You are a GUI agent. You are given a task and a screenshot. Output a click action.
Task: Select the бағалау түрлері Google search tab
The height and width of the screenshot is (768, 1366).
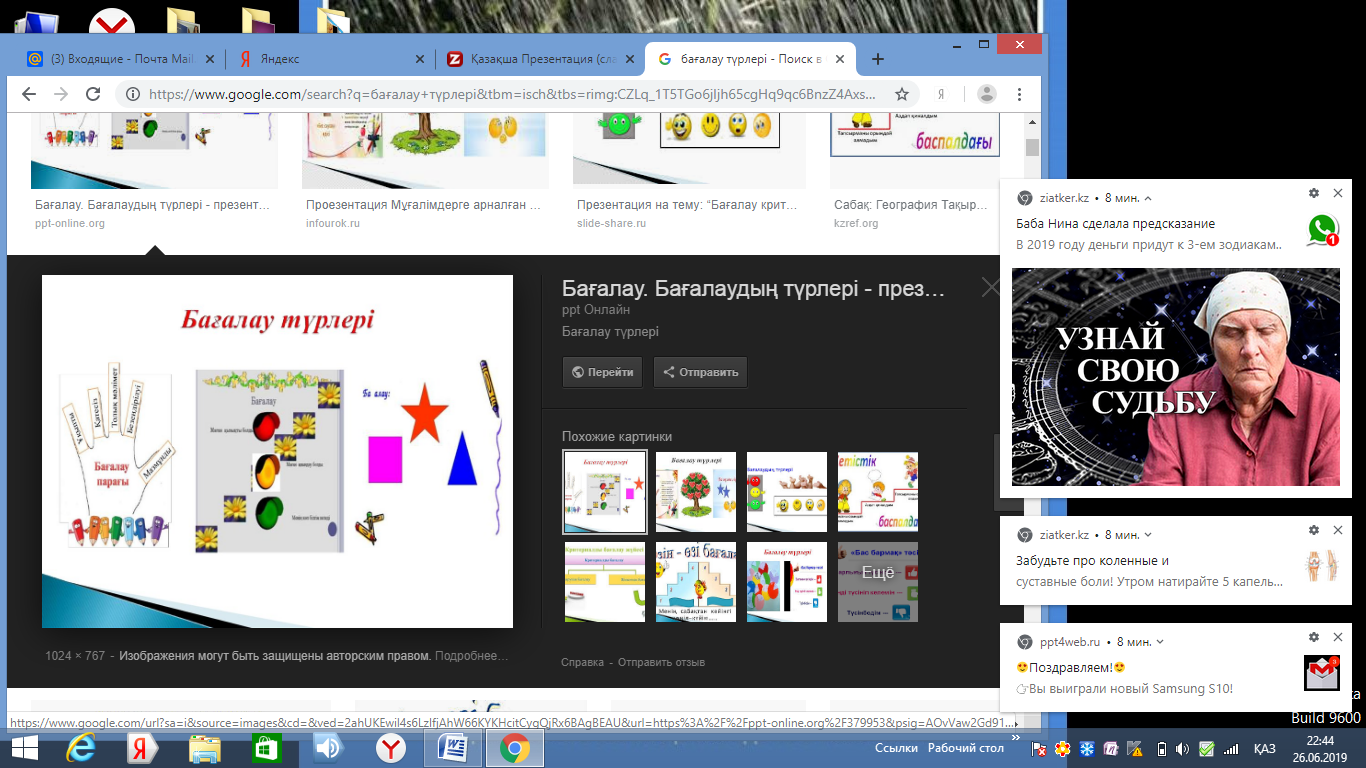click(751, 59)
